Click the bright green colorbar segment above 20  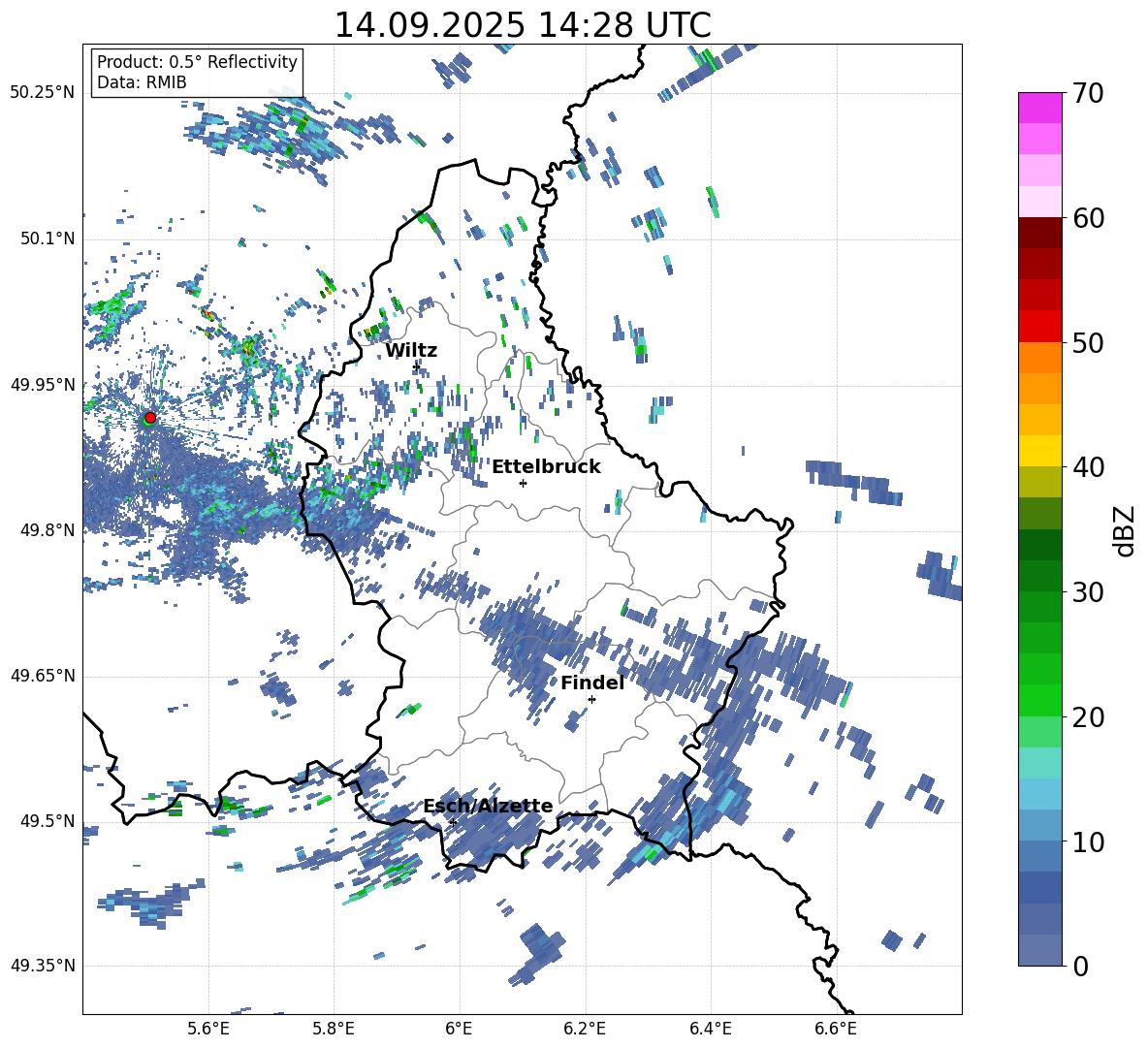click(1039, 700)
